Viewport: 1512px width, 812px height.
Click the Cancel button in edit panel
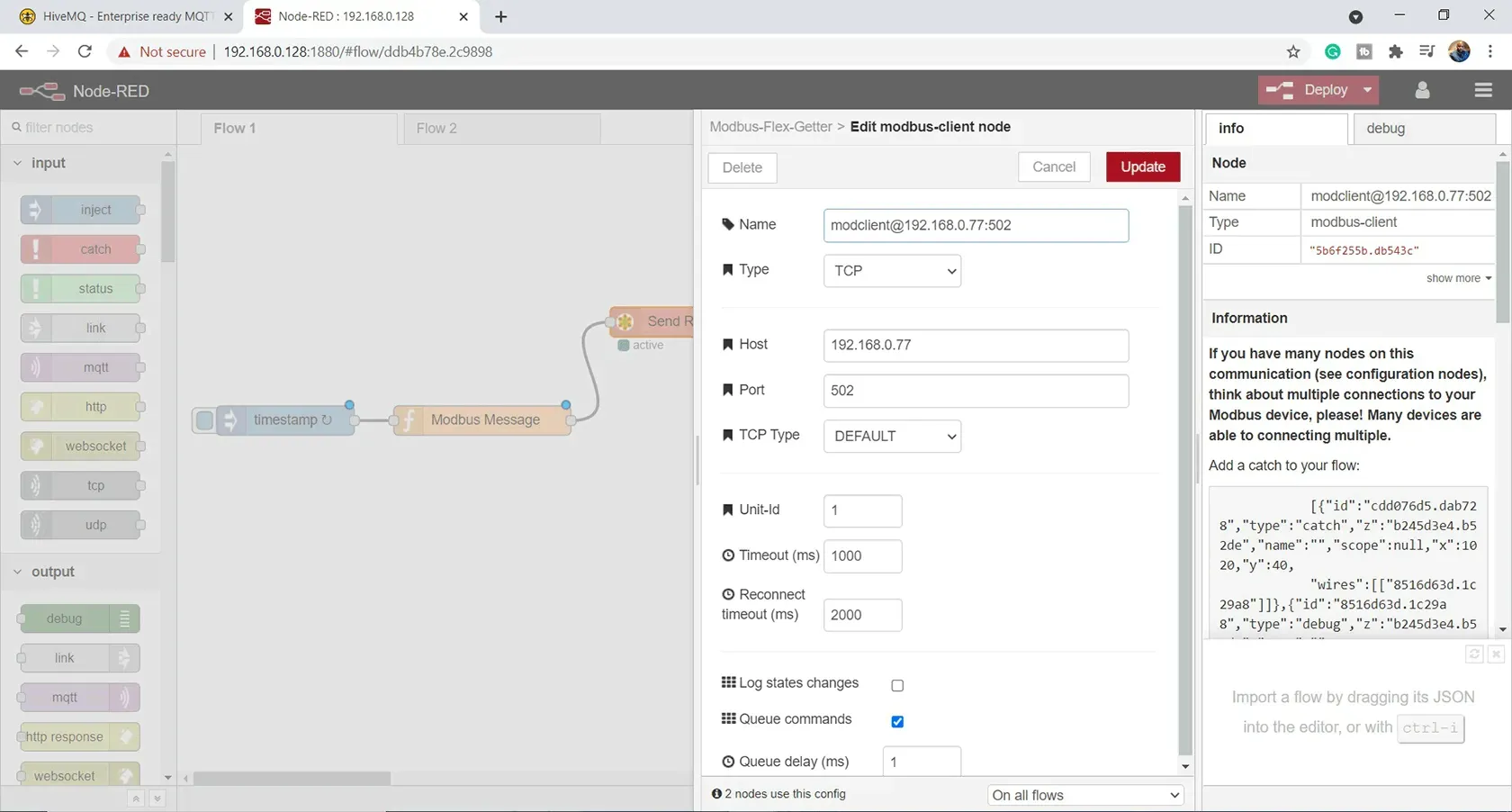[1054, 167]
